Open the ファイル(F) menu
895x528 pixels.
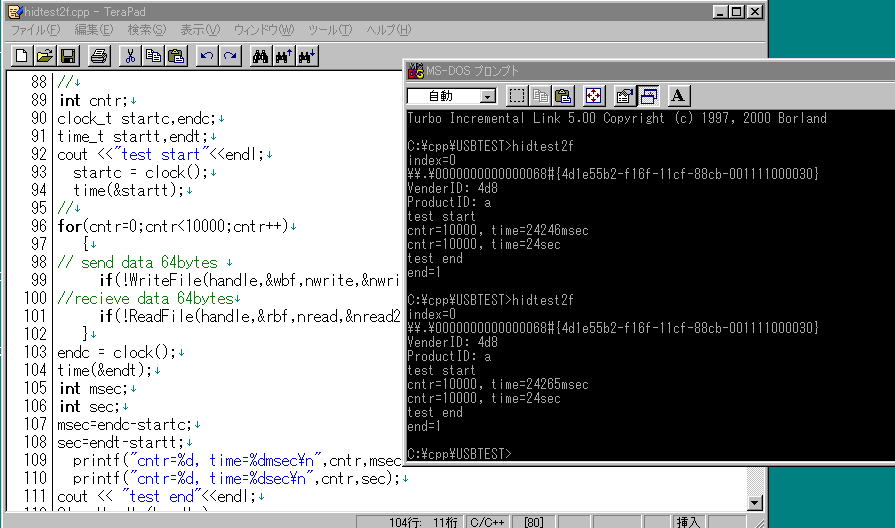tap(35, 30)
